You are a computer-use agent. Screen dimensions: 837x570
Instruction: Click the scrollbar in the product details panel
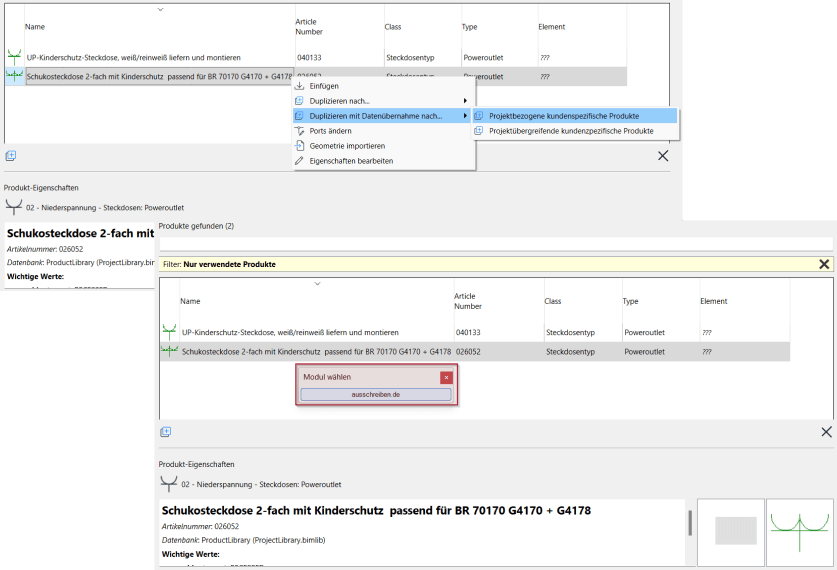(x=688, y=523)
